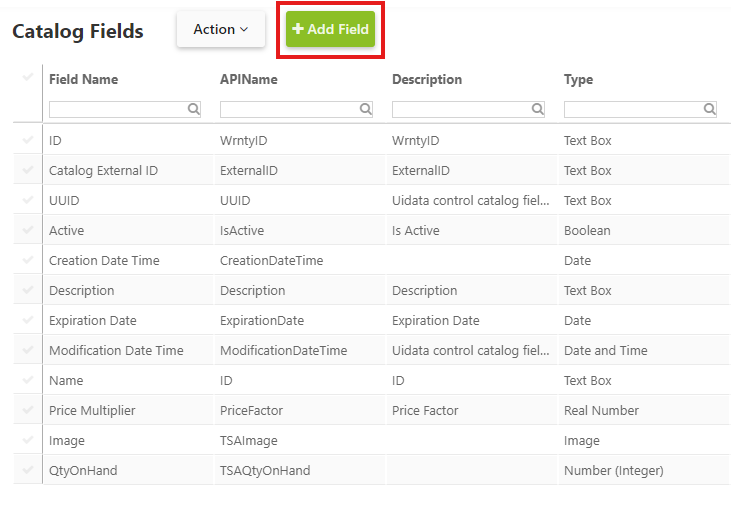The image size is (731, 507).
Task: Toggle the select-all checkmark in header
Action: (28, 78)
